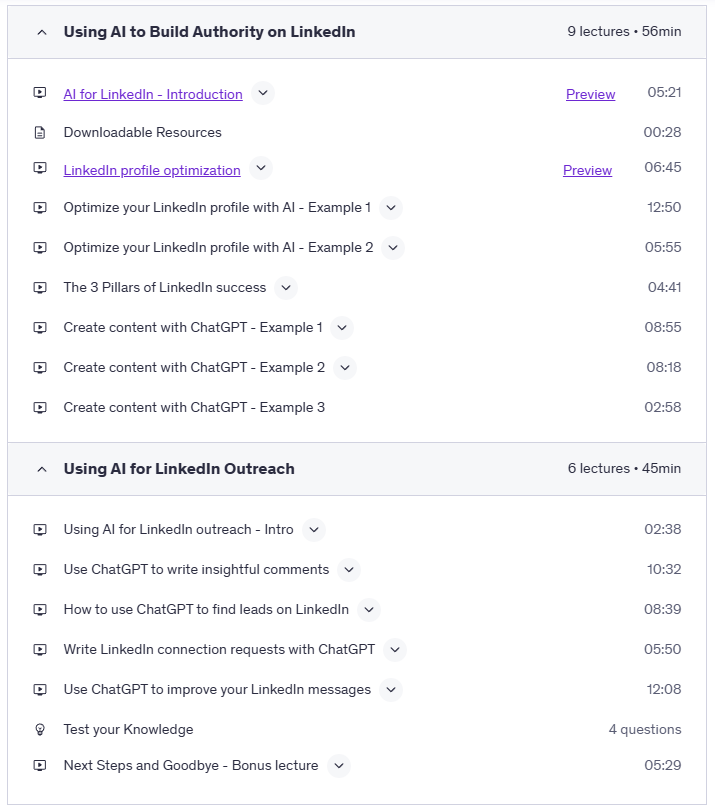
Task: Expand details for "Create content with ChatGPT - Example 2"
Action: click(x=345, y=367)
